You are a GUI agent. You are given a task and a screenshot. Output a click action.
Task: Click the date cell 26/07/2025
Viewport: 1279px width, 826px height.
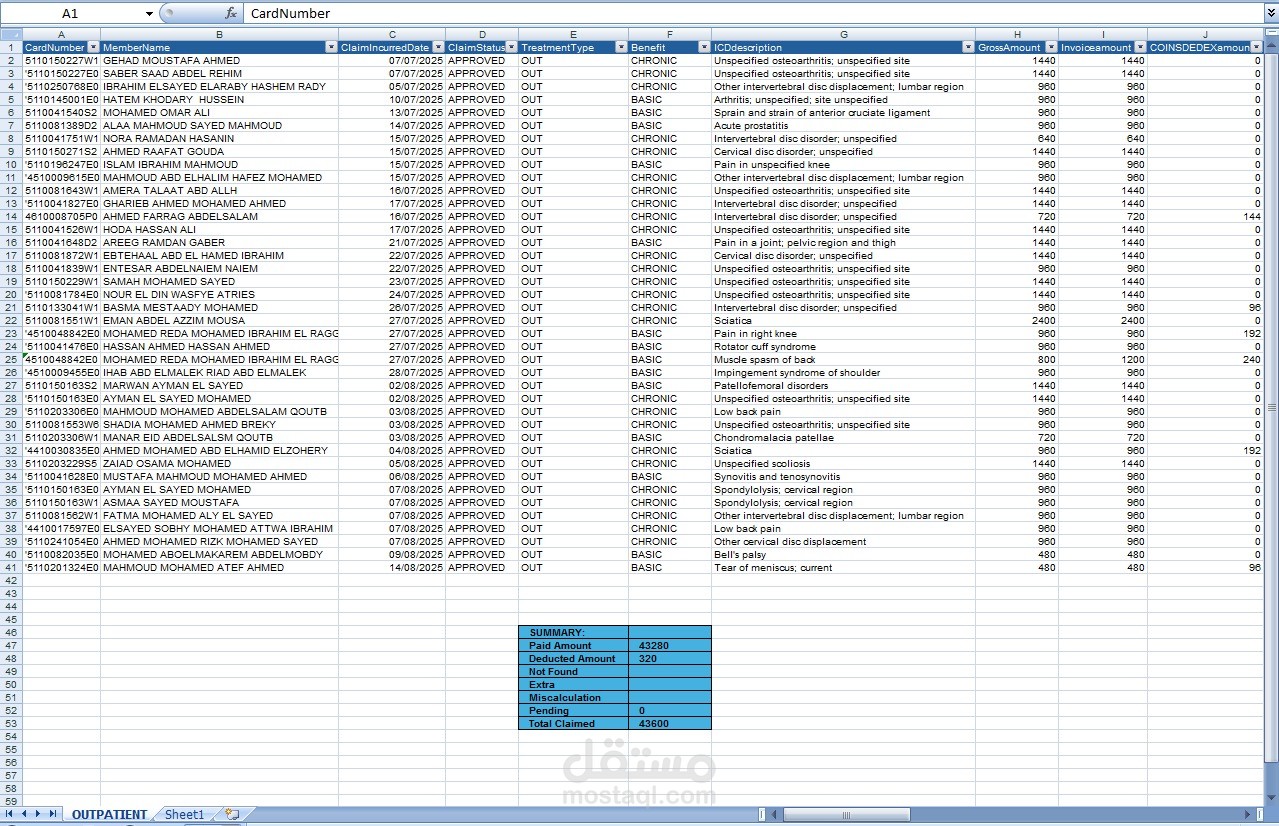(392, 307)
